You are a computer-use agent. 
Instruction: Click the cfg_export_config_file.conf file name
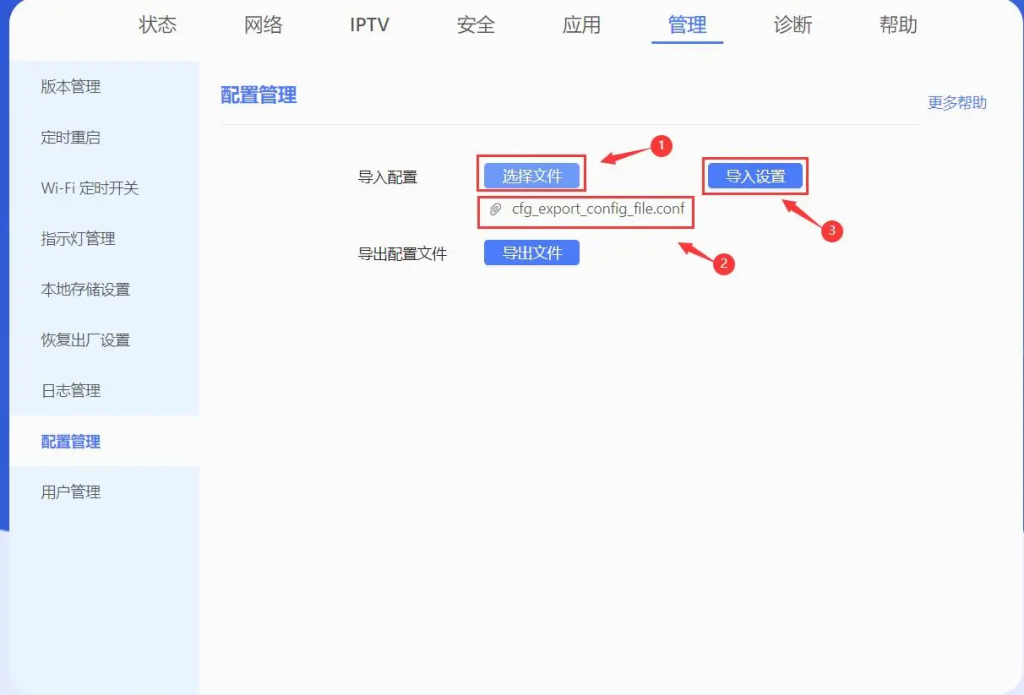(x=598, y=209)
